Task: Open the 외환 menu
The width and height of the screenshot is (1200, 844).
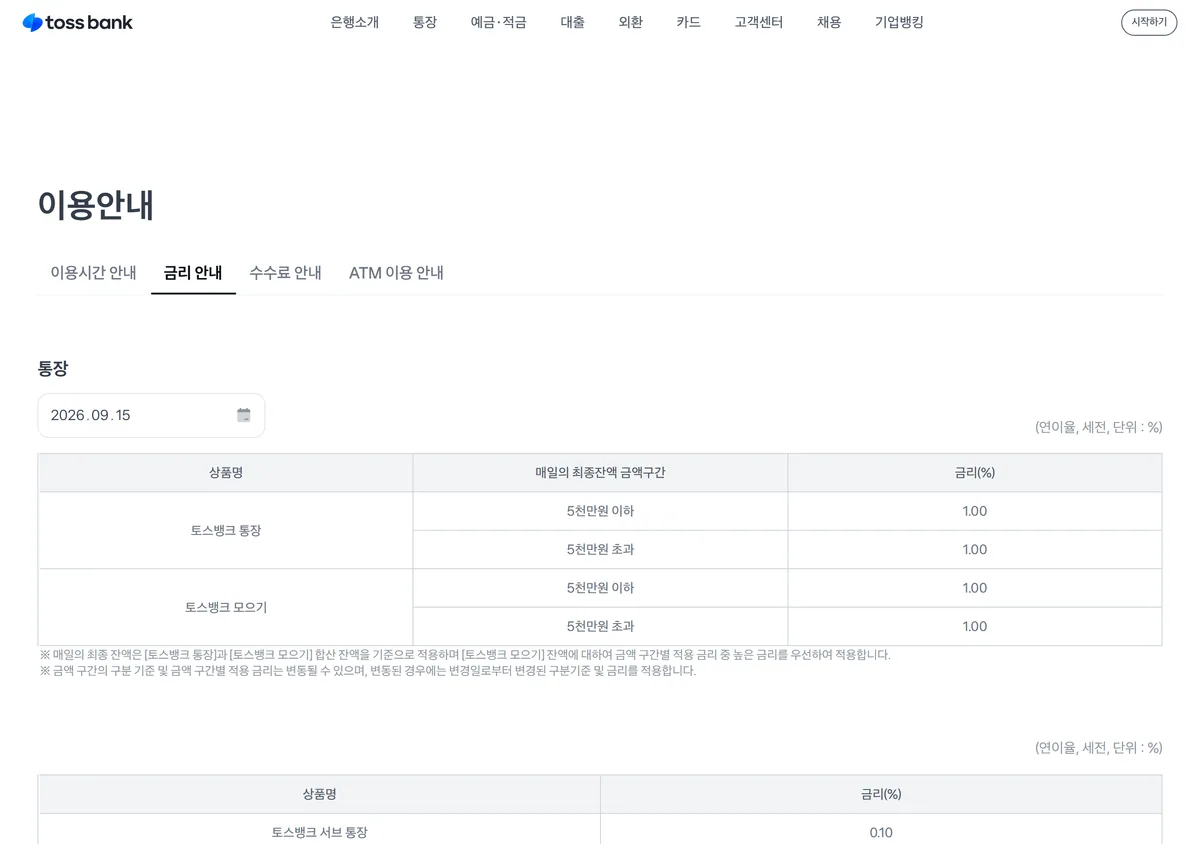Action: pos(631,22)
